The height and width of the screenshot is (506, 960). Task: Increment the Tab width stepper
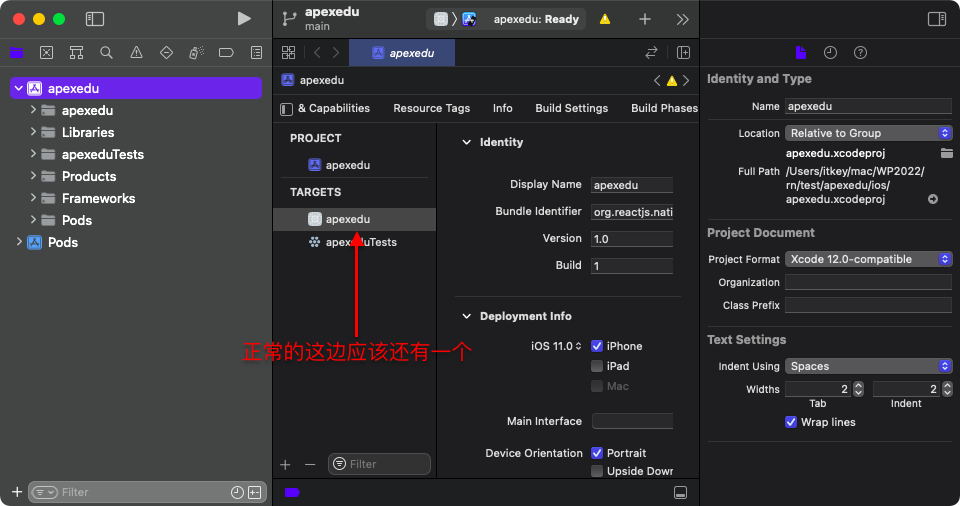pyautogui.click(x=858, y=385)
